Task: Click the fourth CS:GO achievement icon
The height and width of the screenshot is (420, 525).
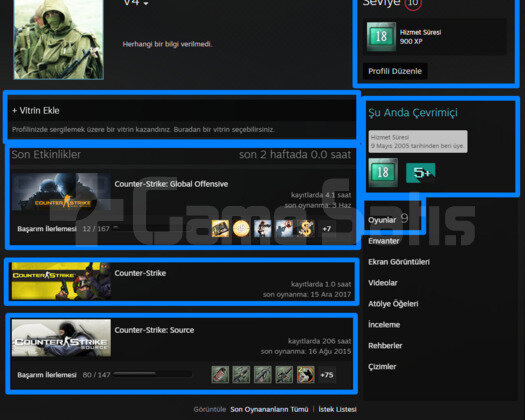Action: coord(284,229)
